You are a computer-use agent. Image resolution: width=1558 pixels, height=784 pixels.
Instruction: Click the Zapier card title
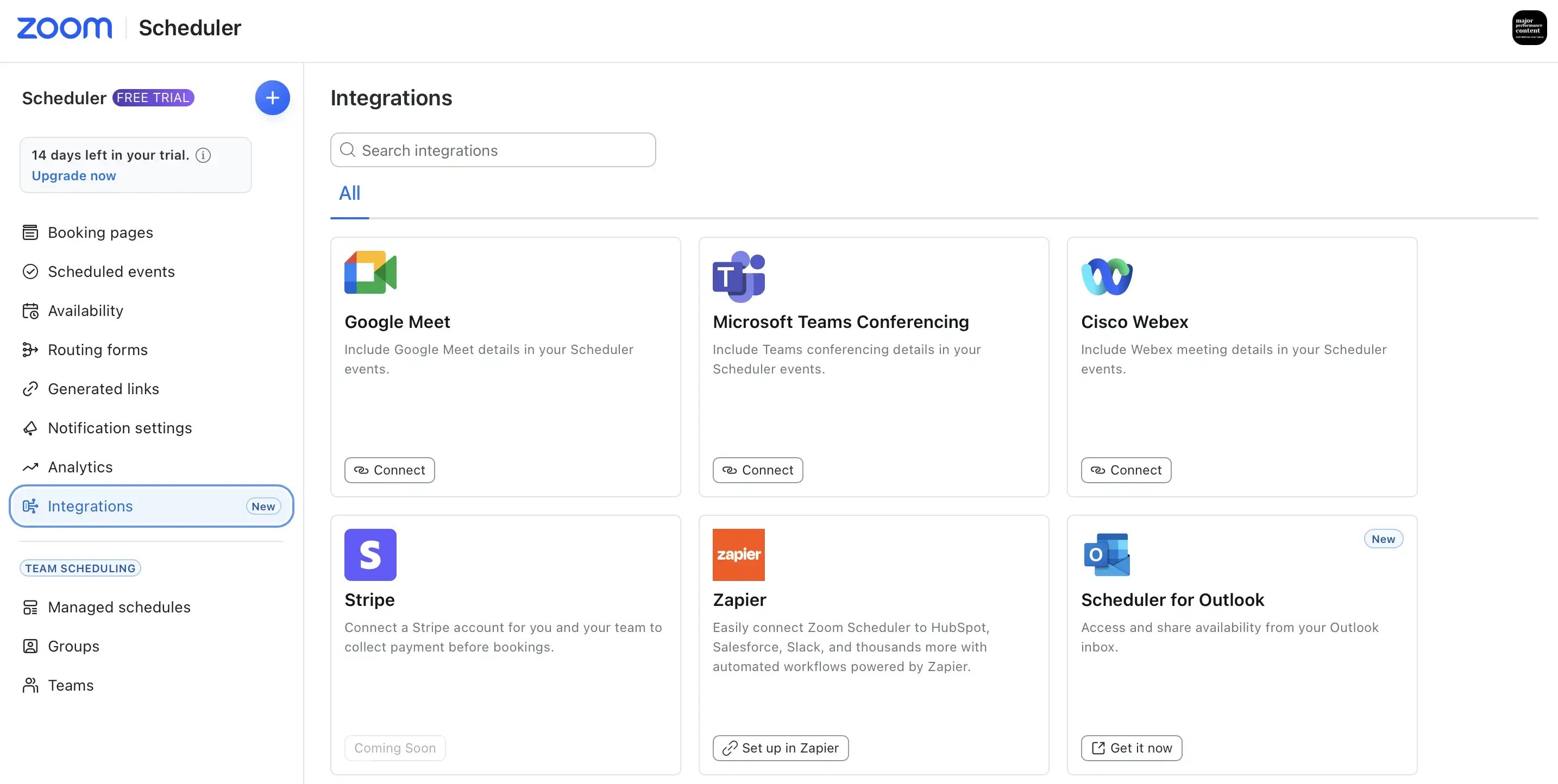click(739, 600)
